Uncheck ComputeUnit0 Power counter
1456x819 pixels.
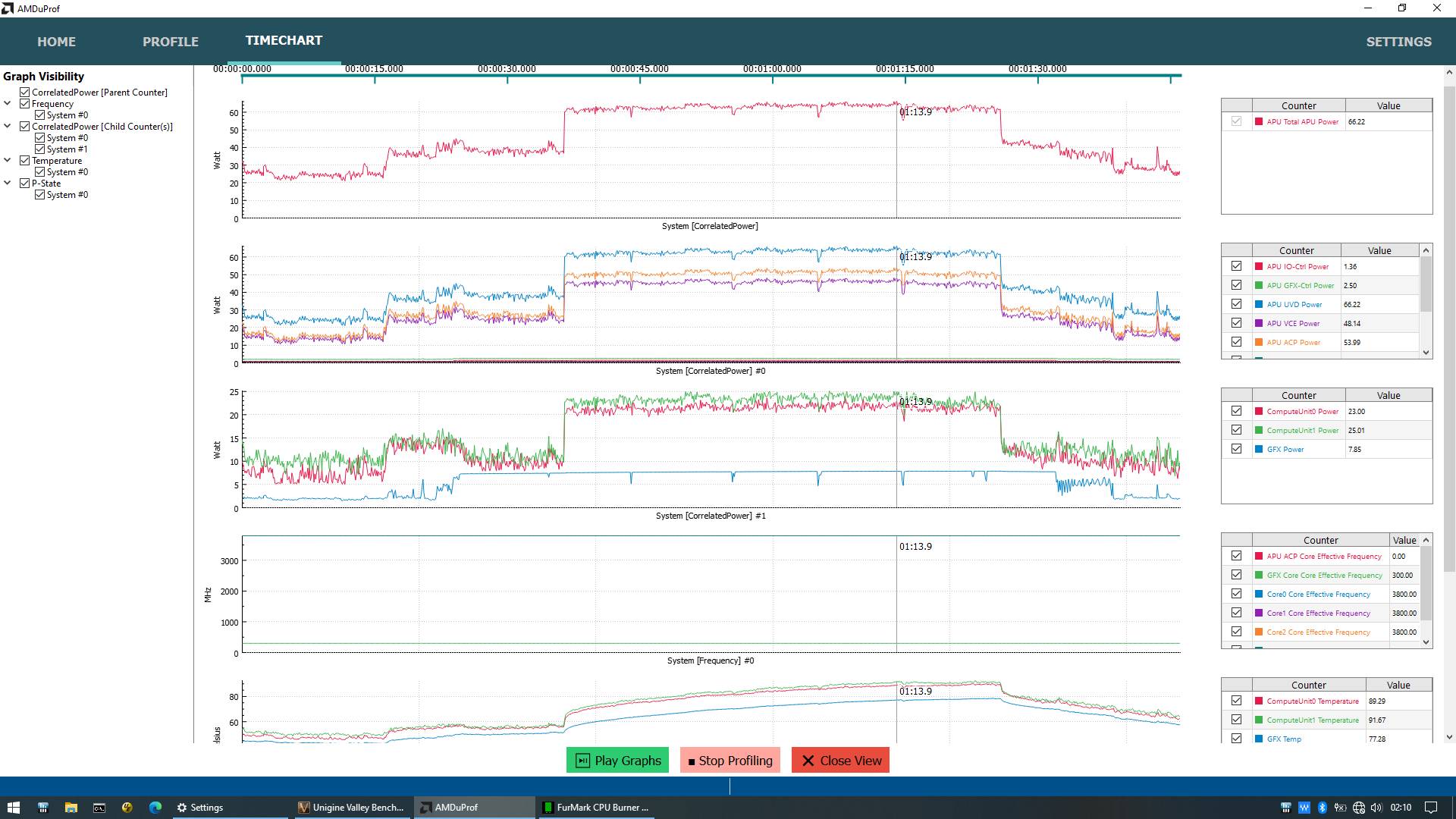click(x=1236, y=411)
